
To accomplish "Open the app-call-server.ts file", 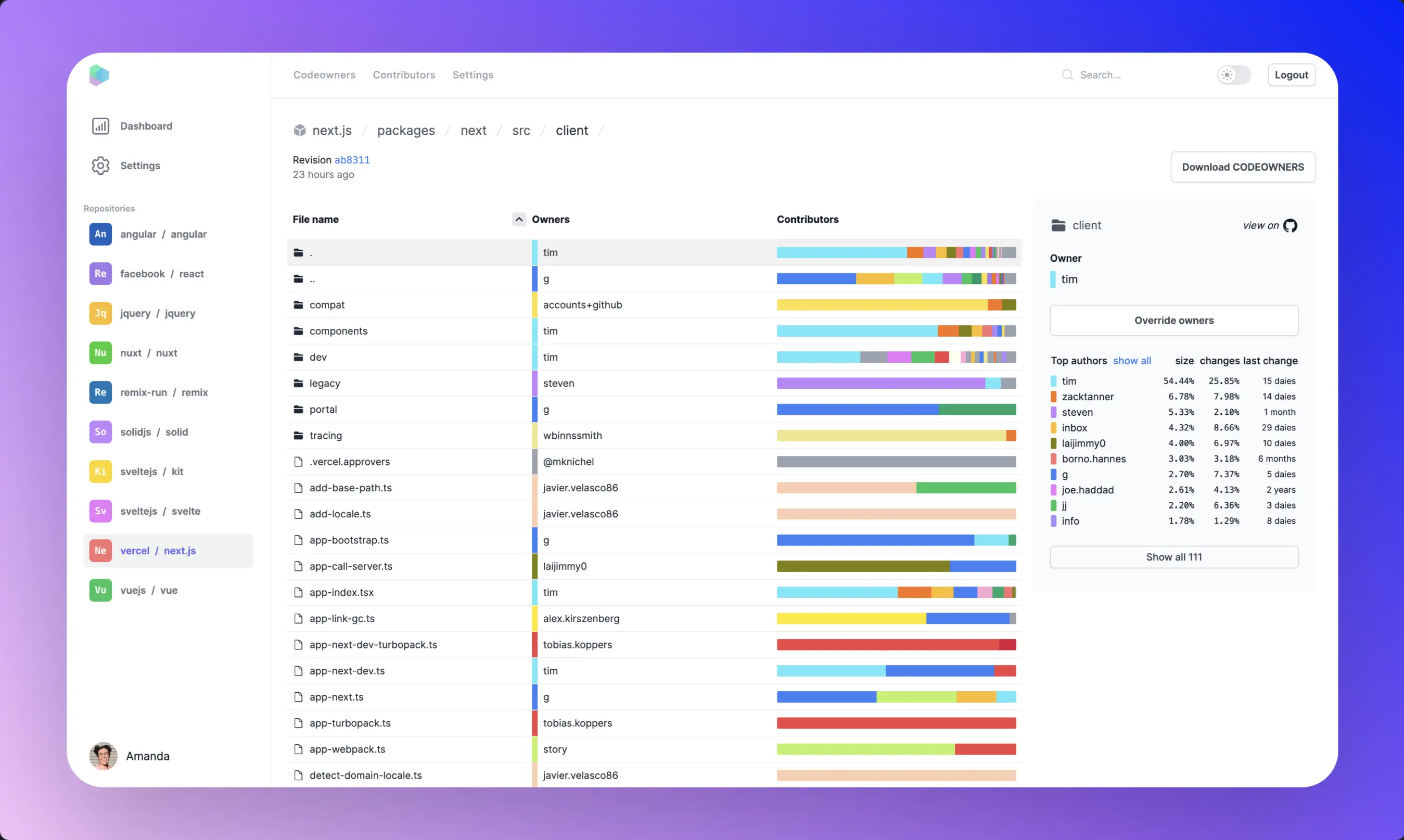I will coord(351,566).
